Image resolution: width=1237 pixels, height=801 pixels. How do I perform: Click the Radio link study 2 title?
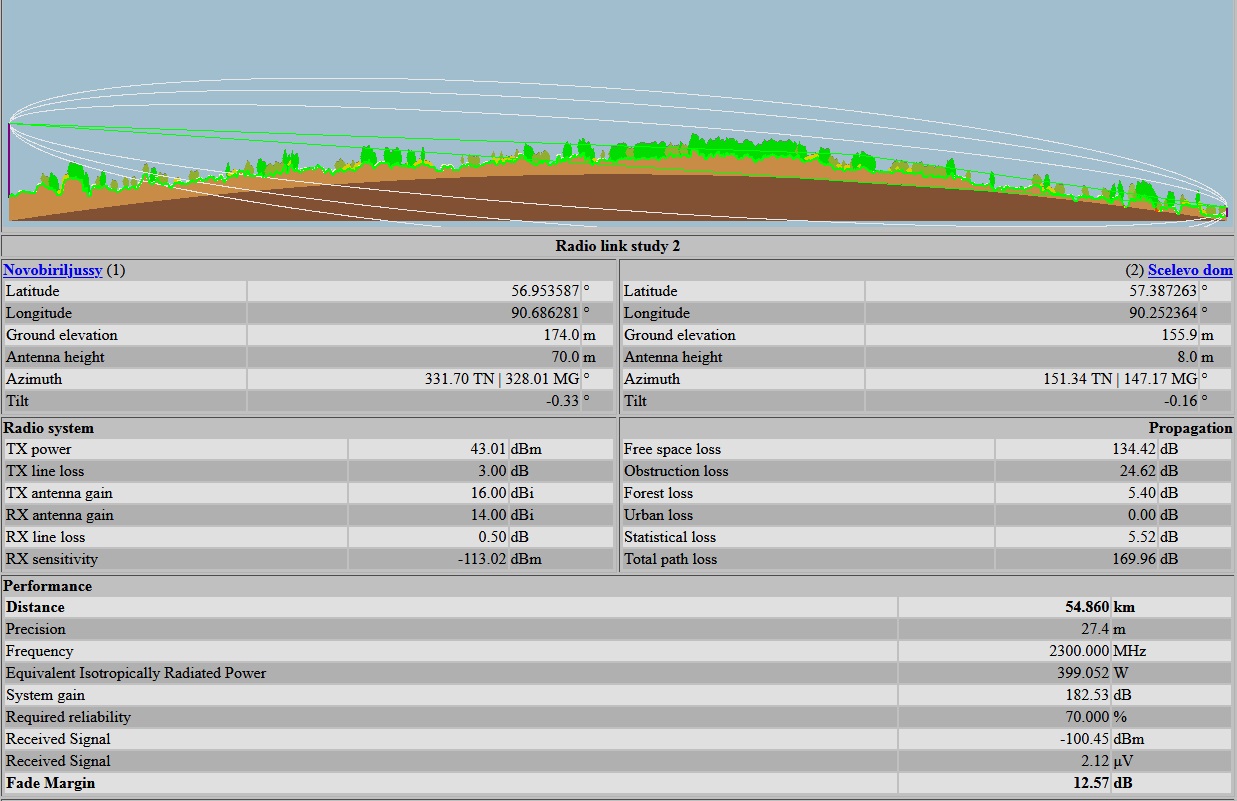(618, 246)
